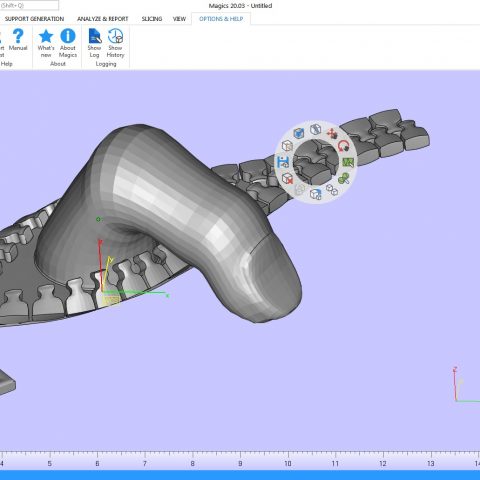Select the red rotate icon in radial menu
This screenshot has width=480, height=480.
coord(343,146)
